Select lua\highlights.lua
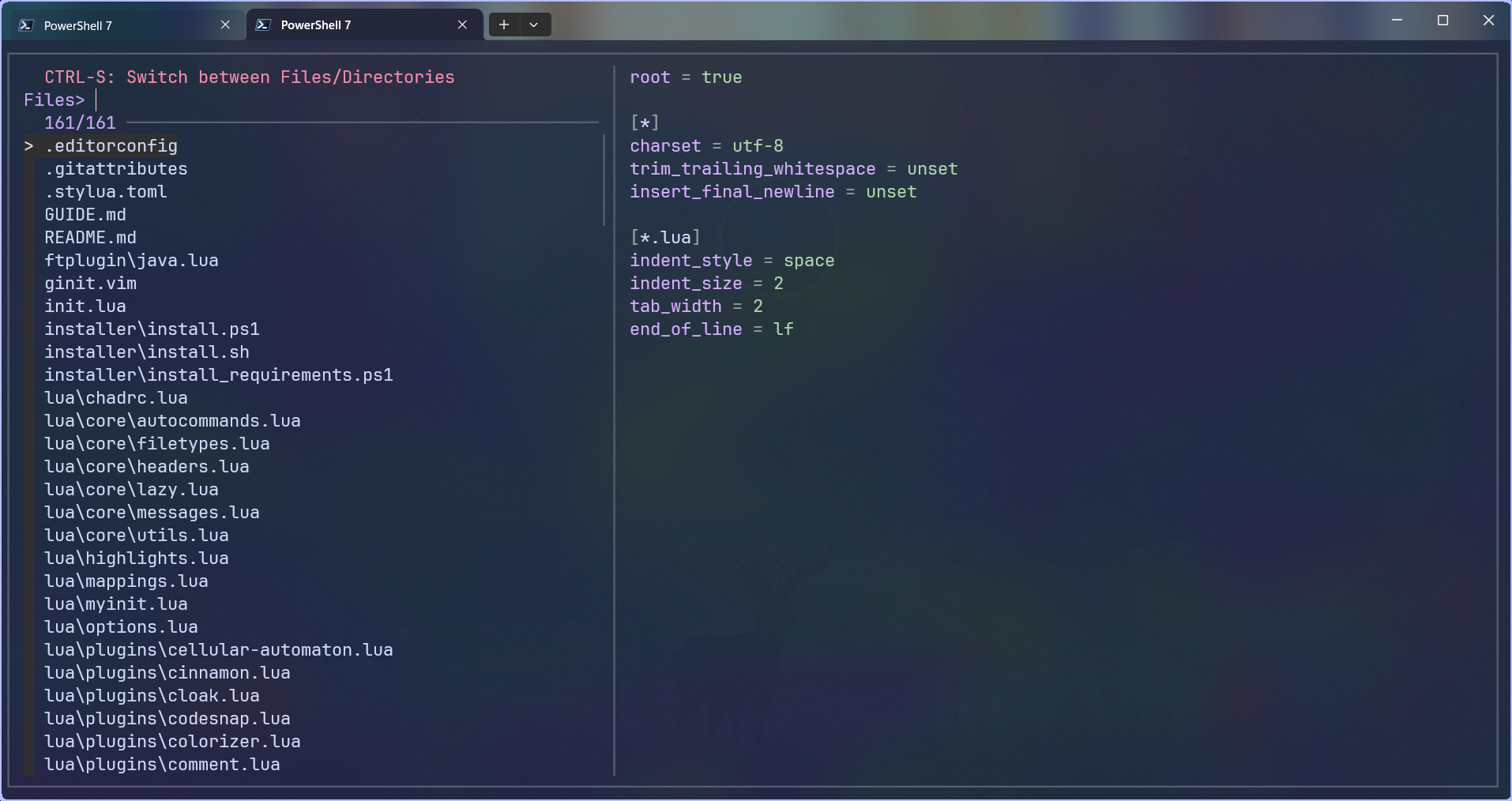1512x801 pixels. pyautogui.click(x=137, y=558)
